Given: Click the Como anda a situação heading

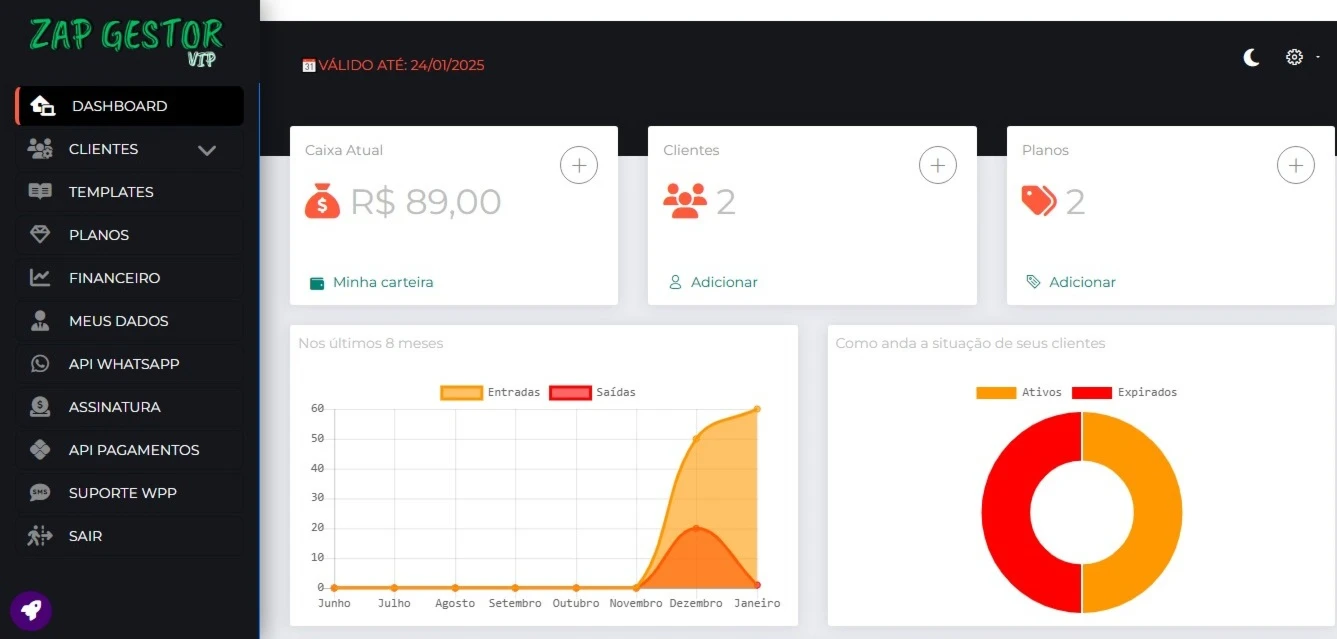Looking at the screenshot, I should tap(970, 344).
